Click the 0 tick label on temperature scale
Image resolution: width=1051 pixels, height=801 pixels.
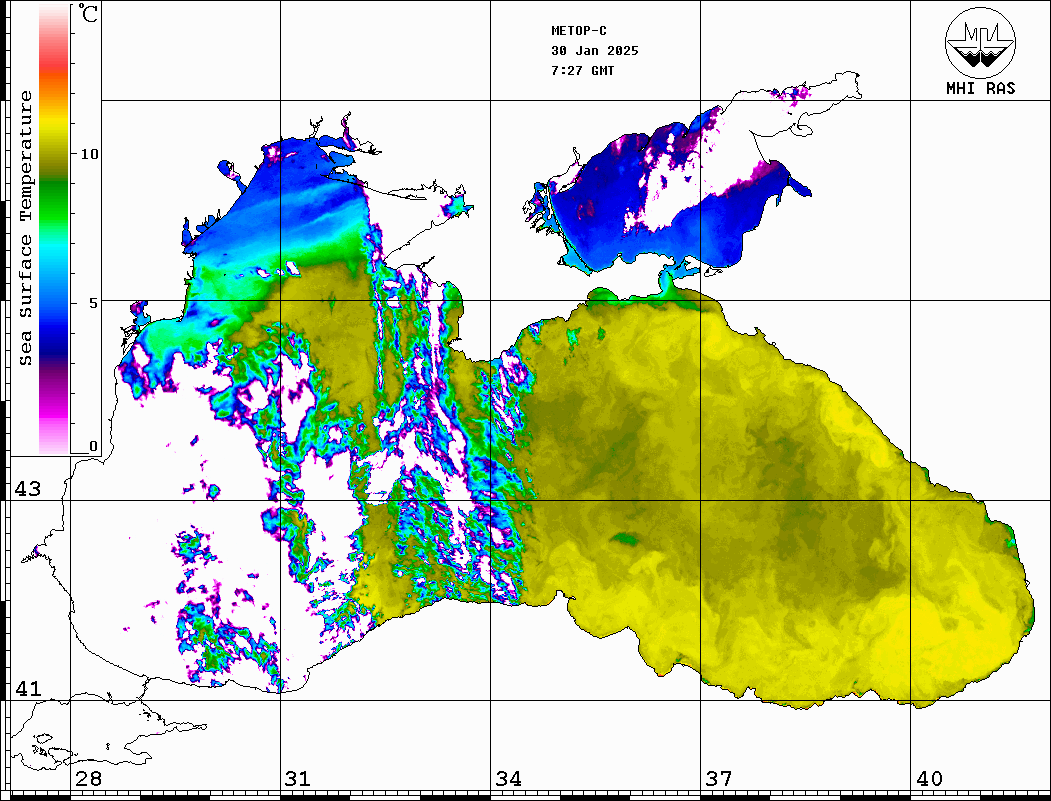click(94, 446)
